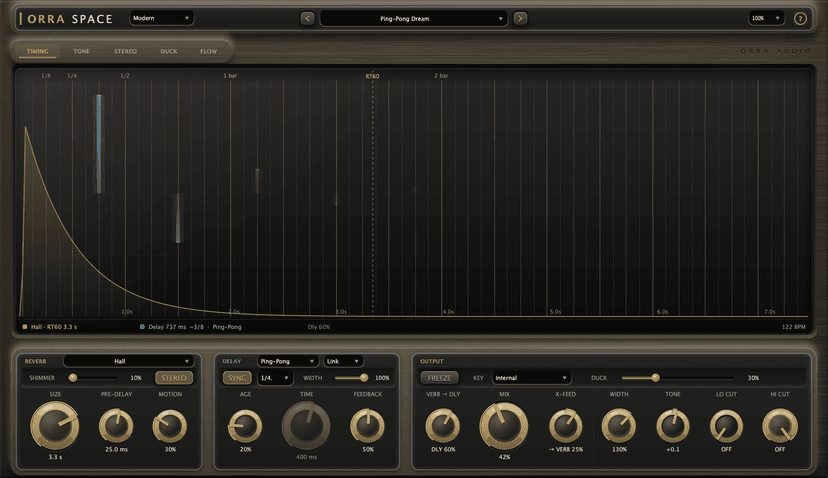Open help via the question mark icon
The width and height of the screenshot is (828, 478).
point(801,18)
